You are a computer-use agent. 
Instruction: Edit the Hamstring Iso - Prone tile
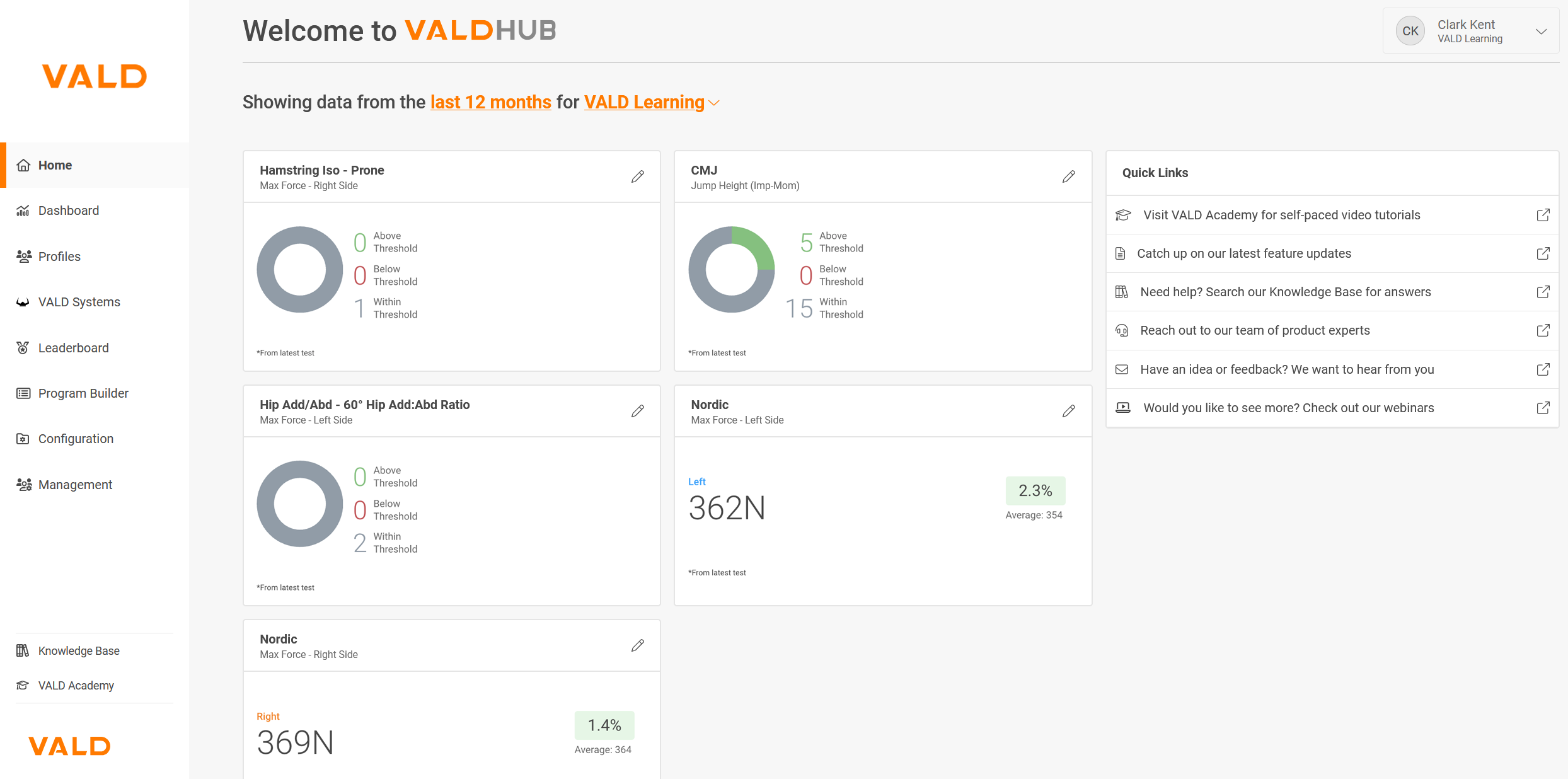[x=637, y=176]
